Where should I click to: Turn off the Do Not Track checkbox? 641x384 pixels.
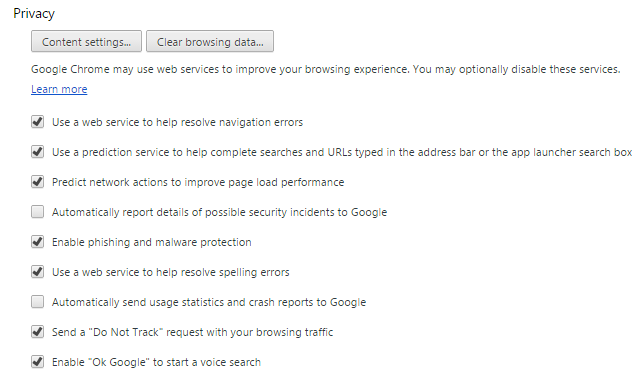tap(38, 332)
